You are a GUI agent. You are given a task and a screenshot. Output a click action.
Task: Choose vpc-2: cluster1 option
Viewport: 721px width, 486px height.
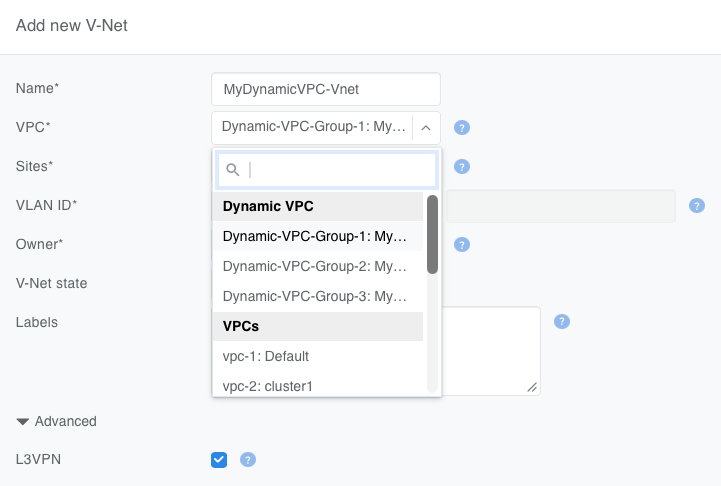point(318,385)
